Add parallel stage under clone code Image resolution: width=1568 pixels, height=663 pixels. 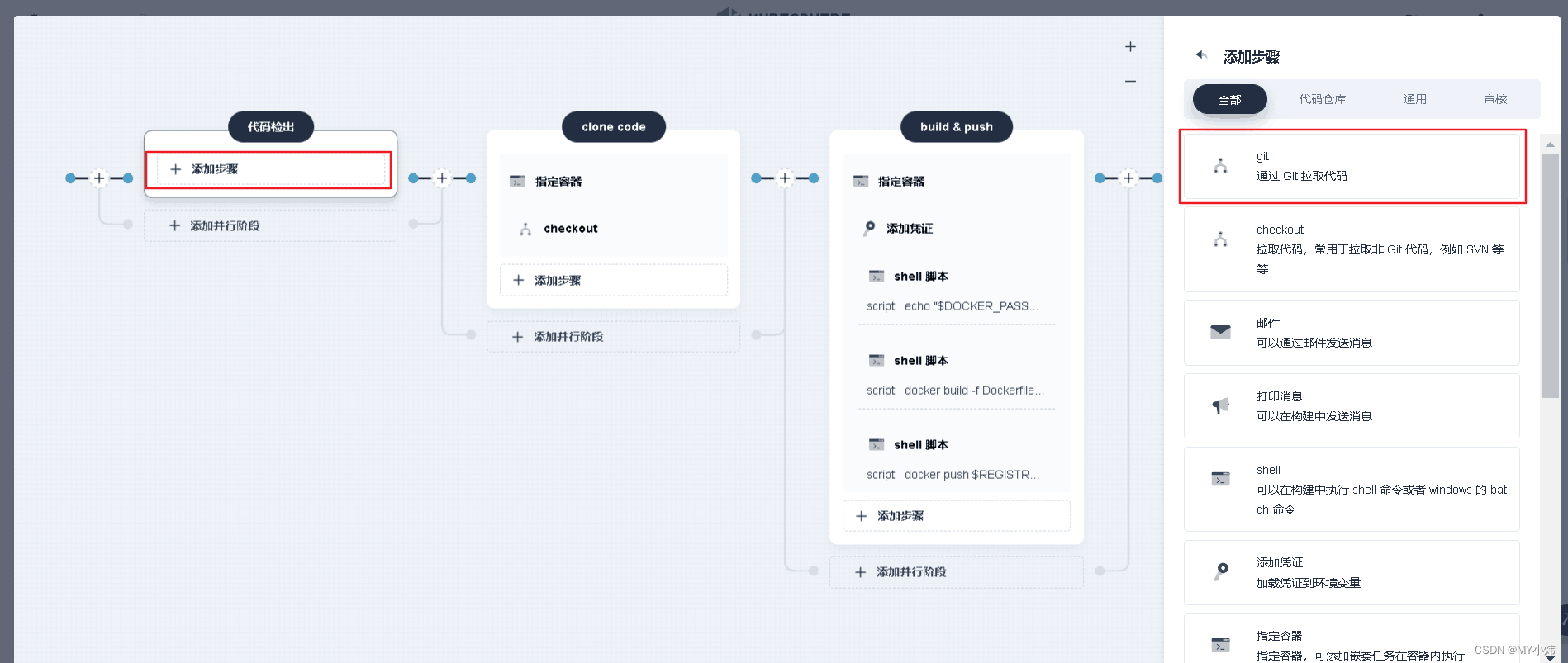coord(613,337)
